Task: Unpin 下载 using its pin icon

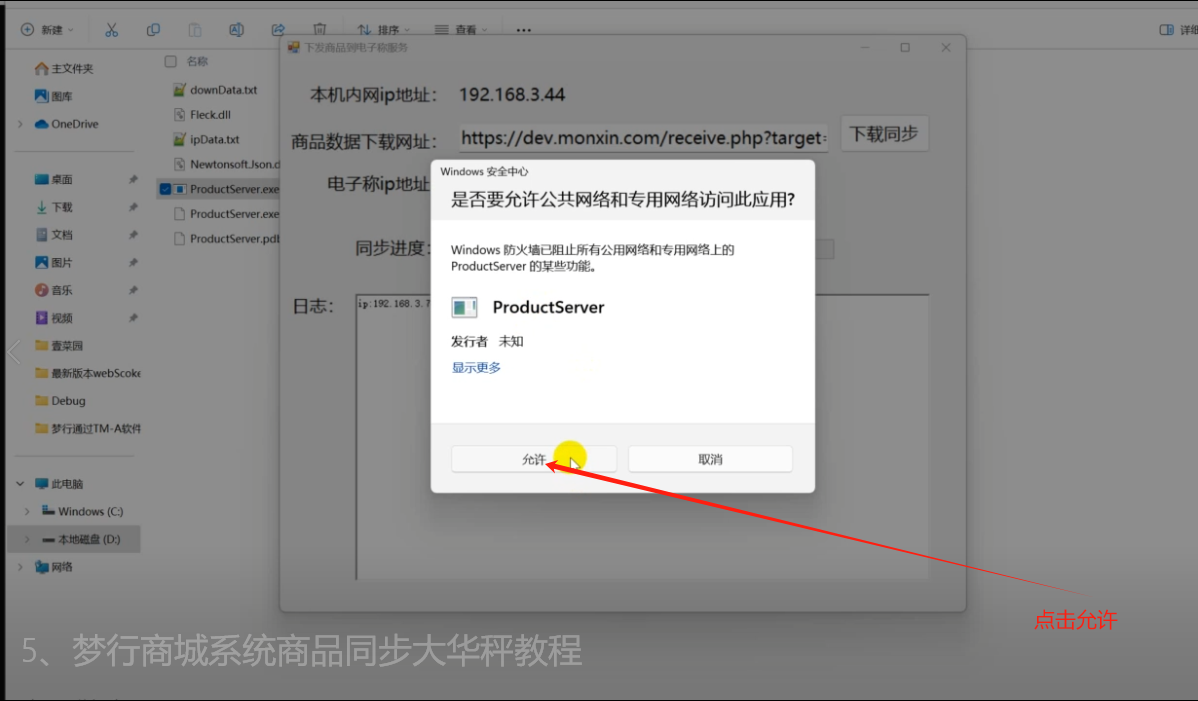Action: (x=133, y=207)
